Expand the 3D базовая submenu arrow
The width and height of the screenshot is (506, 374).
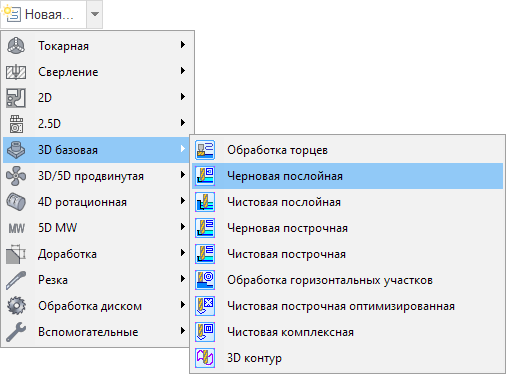(x=183, y=149)
